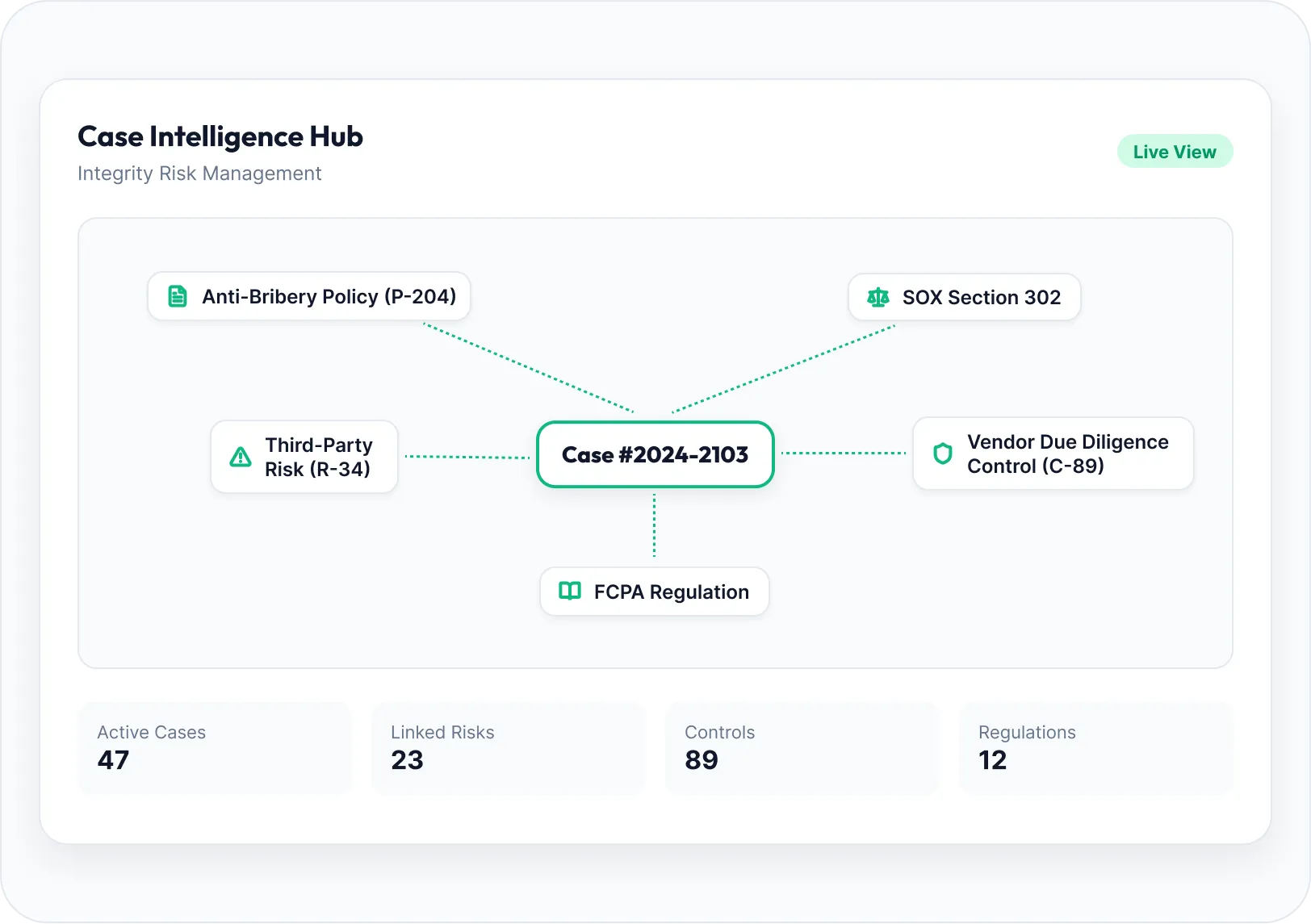Viewport: 1311px width, 924px height.
Task: Click the document icon on Anti-Bribery Policy
Action: click(x=177, y=296)
